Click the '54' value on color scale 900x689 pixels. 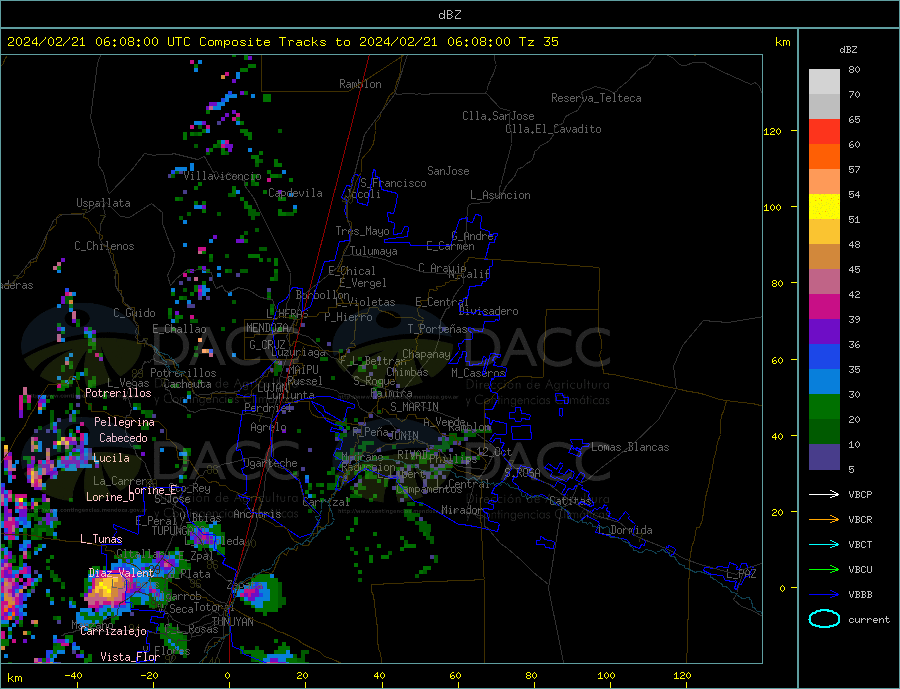(854, 194)
